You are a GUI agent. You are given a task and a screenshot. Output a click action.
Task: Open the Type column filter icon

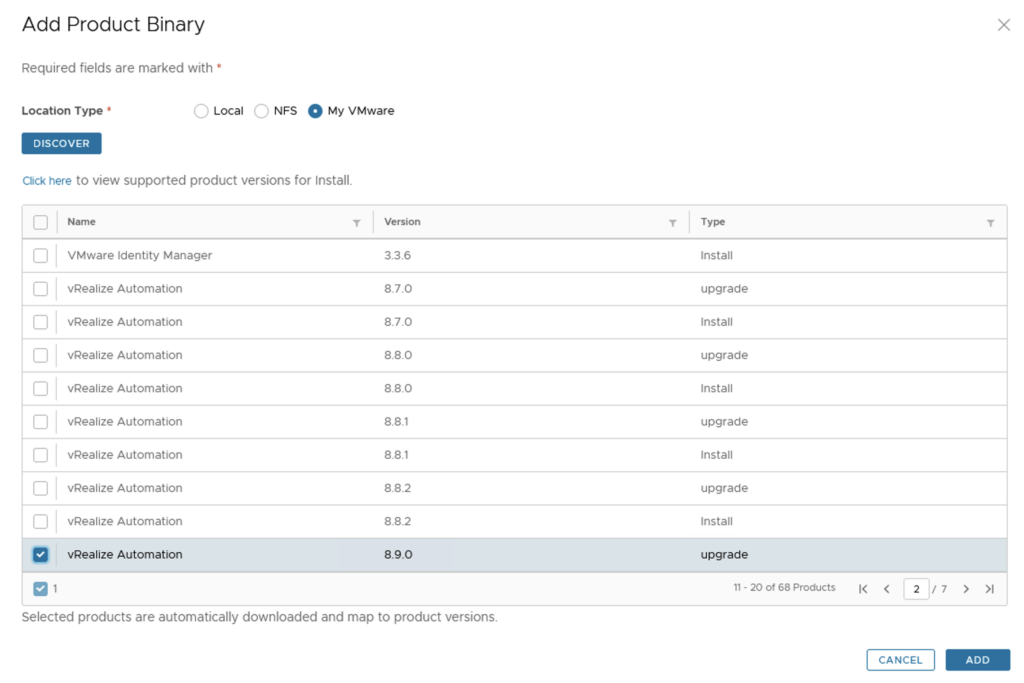[990, 223]
